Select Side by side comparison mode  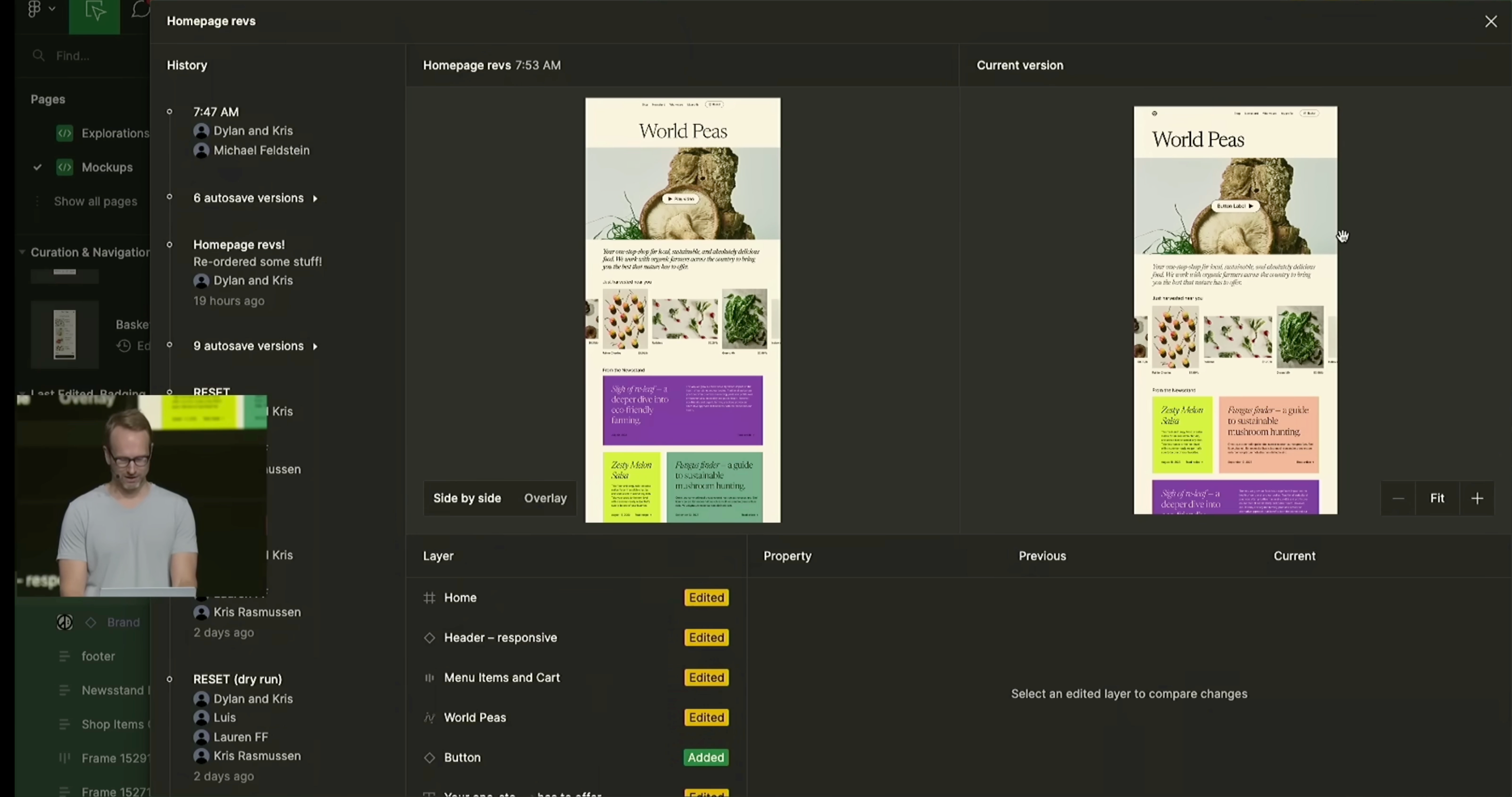pos(467,498)
